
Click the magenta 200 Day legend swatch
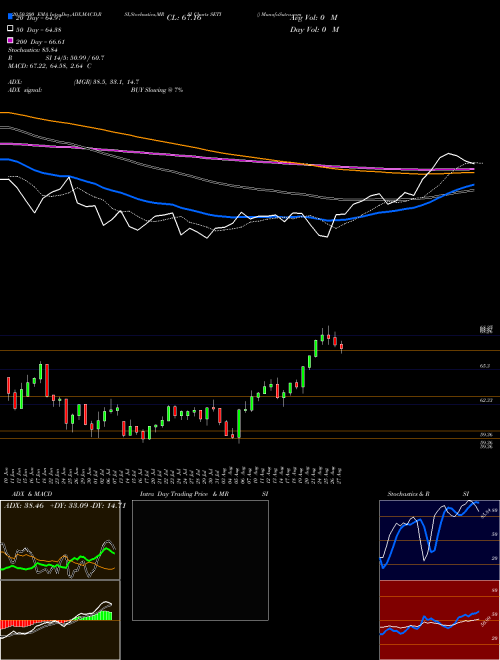[10, 41]
